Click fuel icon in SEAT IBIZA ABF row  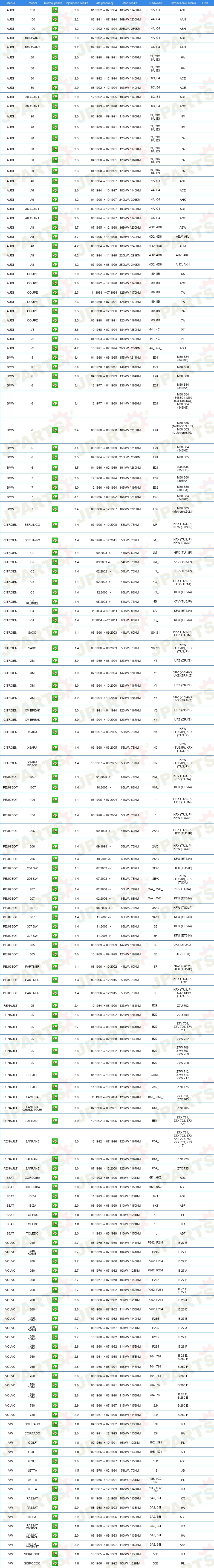point(55,1205)
